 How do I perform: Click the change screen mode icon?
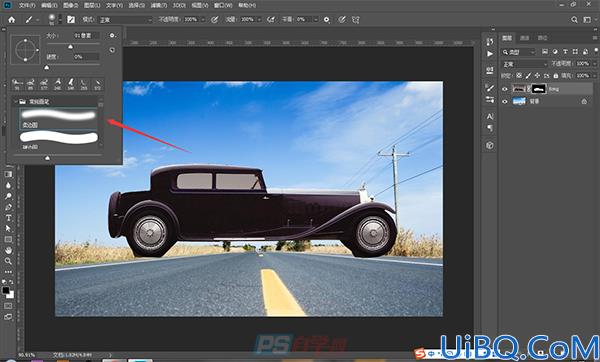click(x=8, y=317)
